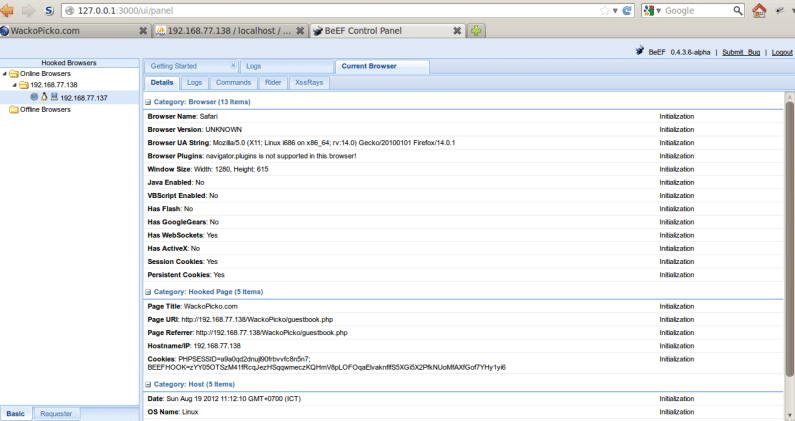This screenshot has width=795, height=421.
Task: Collapse the Online Browsers tree folder
Action: click(x=5, y=74)
